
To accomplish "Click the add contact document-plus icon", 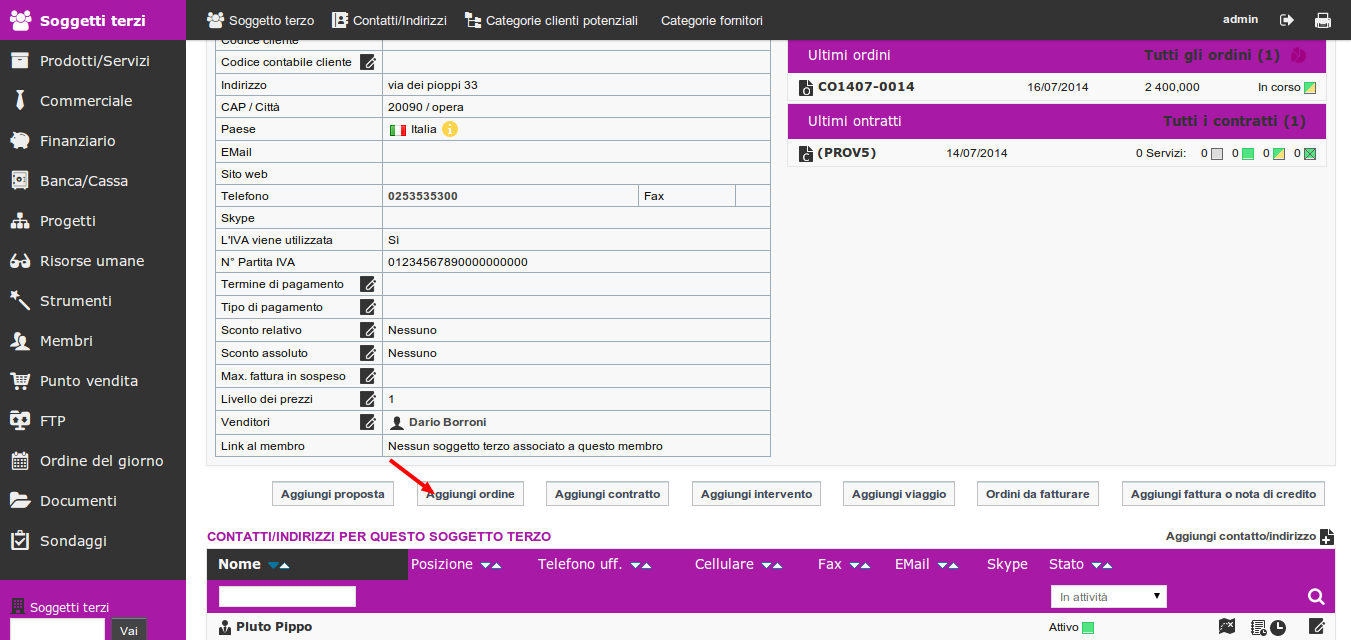I will click(1327, 537).
